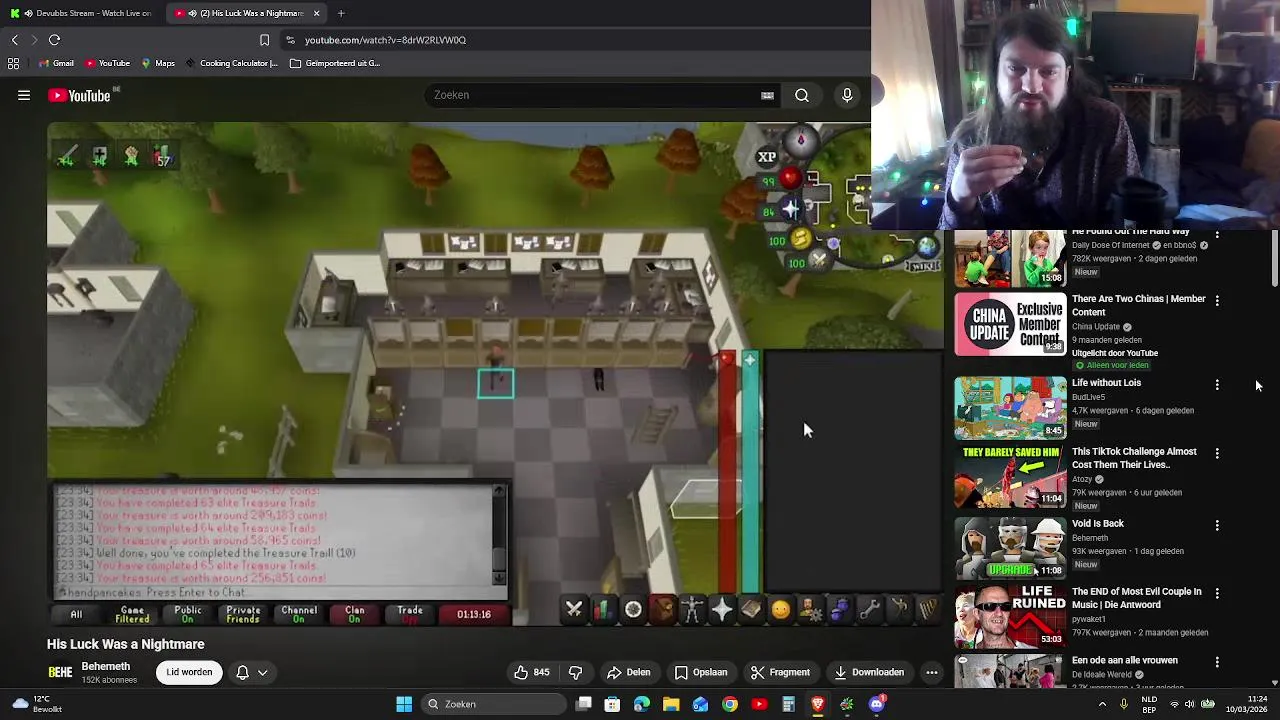
Task: Go back to the previous page
Action: 15,40
